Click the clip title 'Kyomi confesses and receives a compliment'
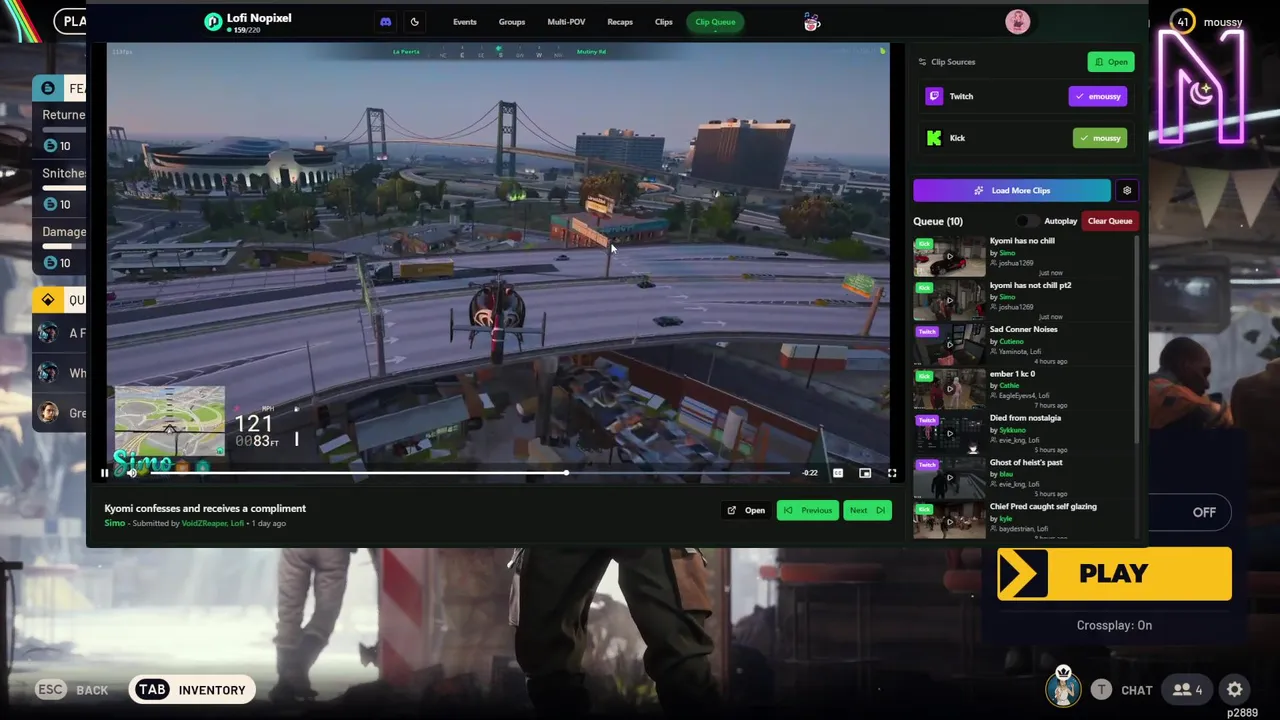The height and width of the screenshot is (720, 1280). click(205, 508)
